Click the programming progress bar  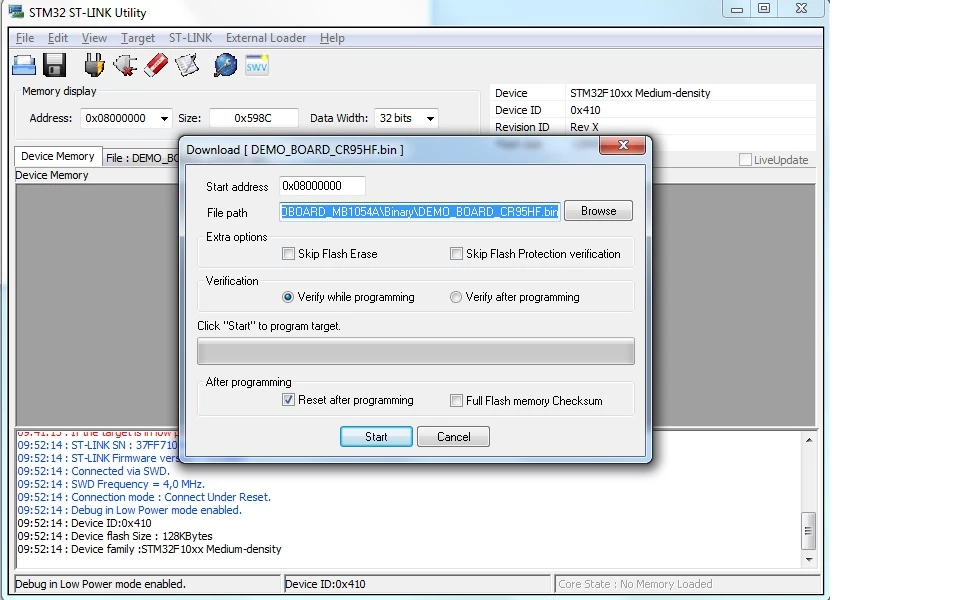[x=415, y=351]
